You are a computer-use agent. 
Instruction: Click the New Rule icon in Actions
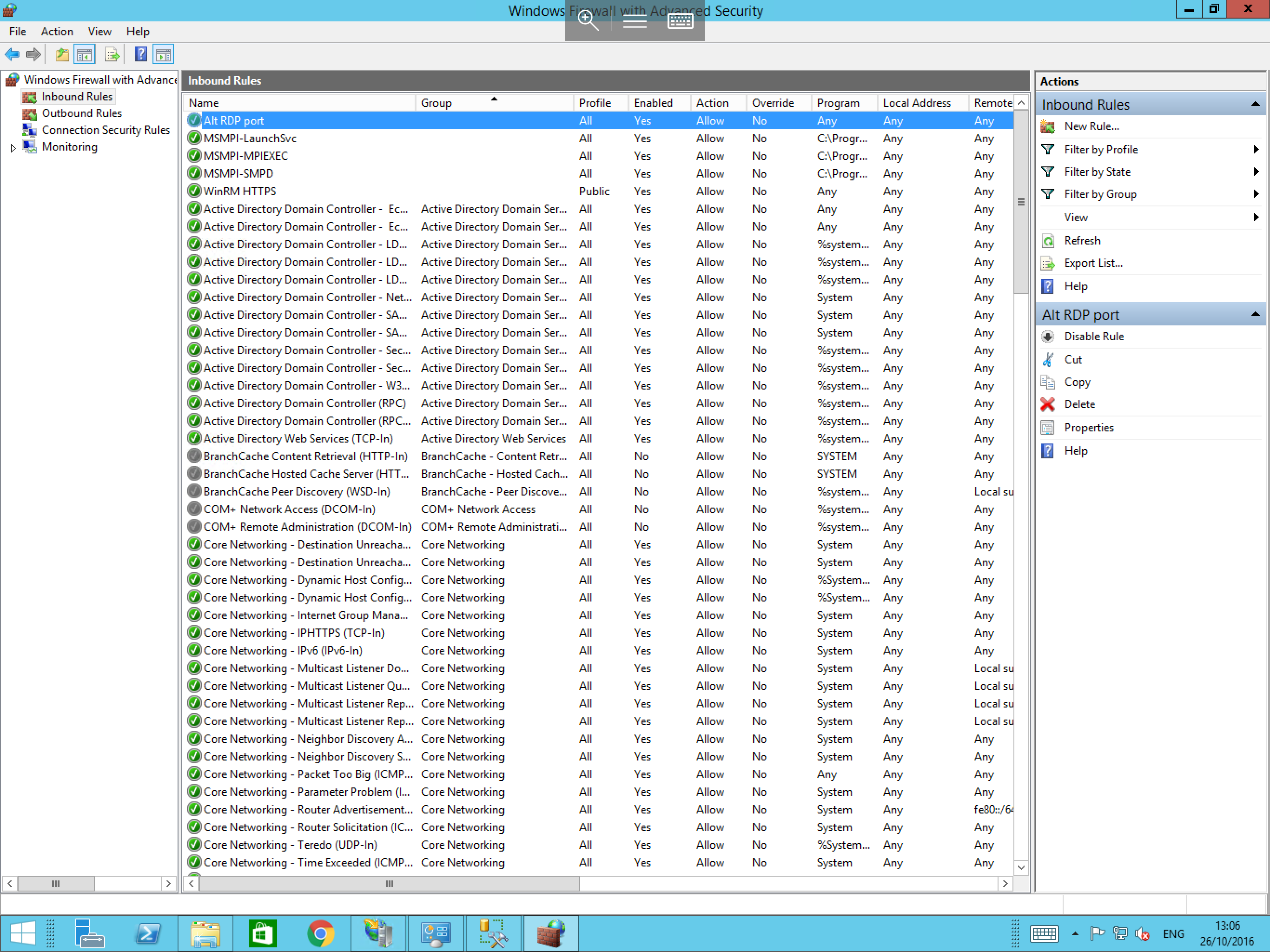point(1048,126)
